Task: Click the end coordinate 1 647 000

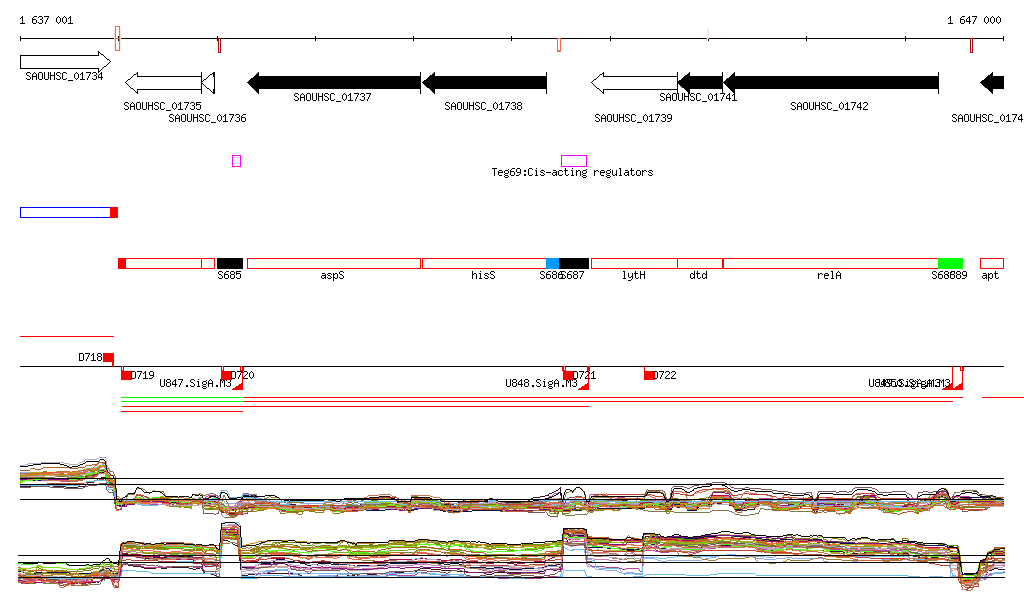Action: [974, 20]
